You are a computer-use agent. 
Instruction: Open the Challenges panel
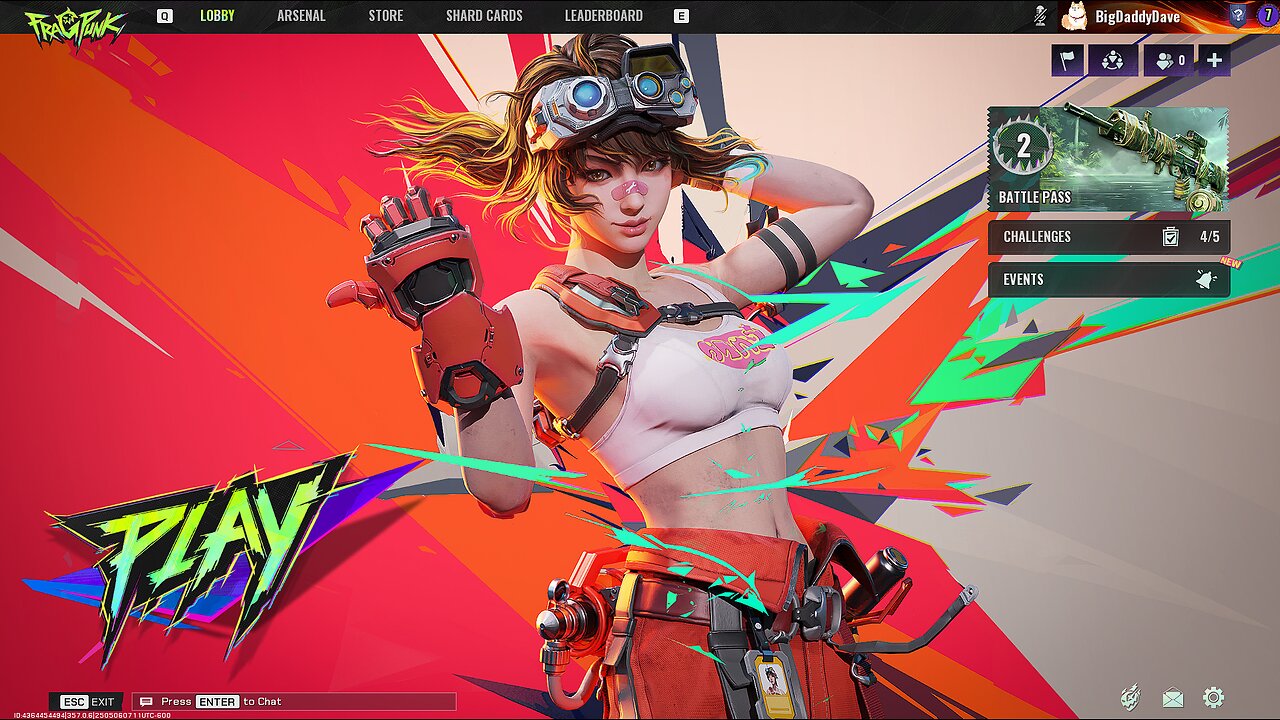click(x=1109, y=237)
